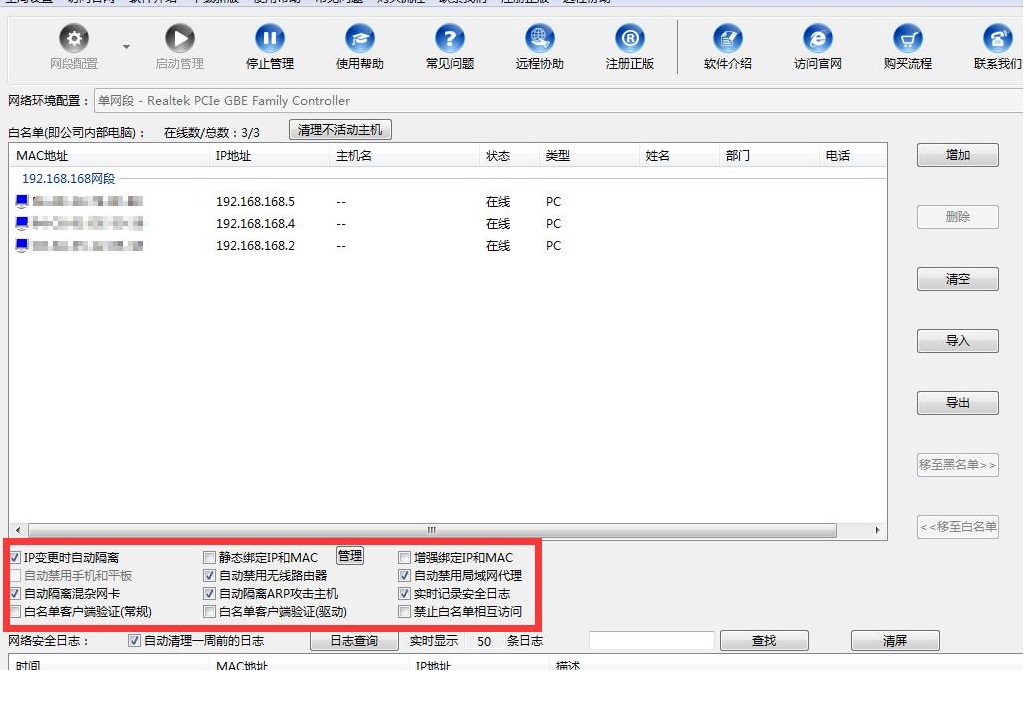Enable 白名单客户端验证(常规) checkbox
Viewport: 1025px width, 704px height.
tap(15, 612)
